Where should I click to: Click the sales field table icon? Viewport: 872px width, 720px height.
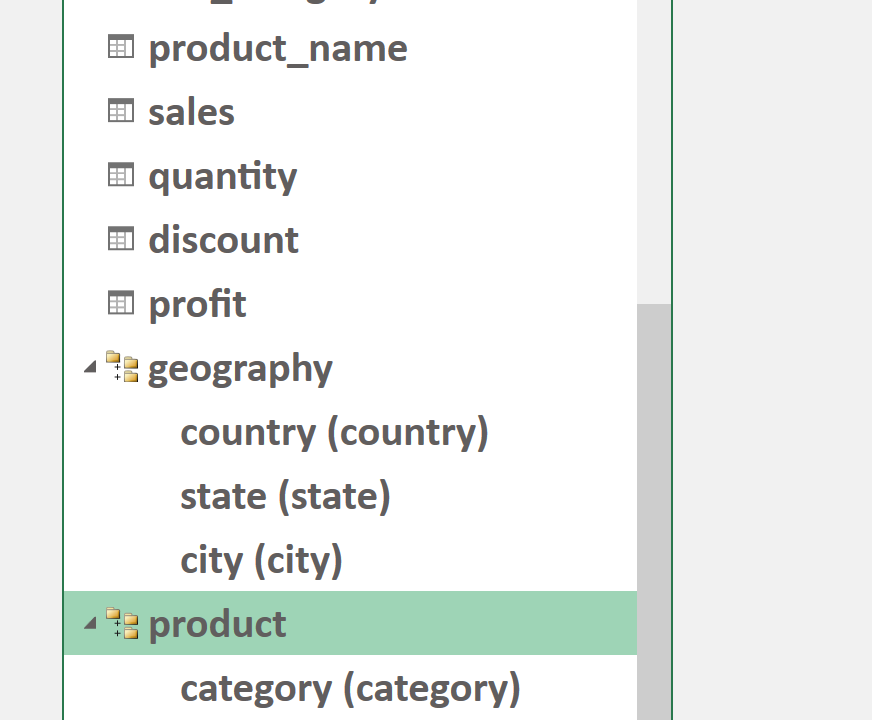click(x=121, y=111)
